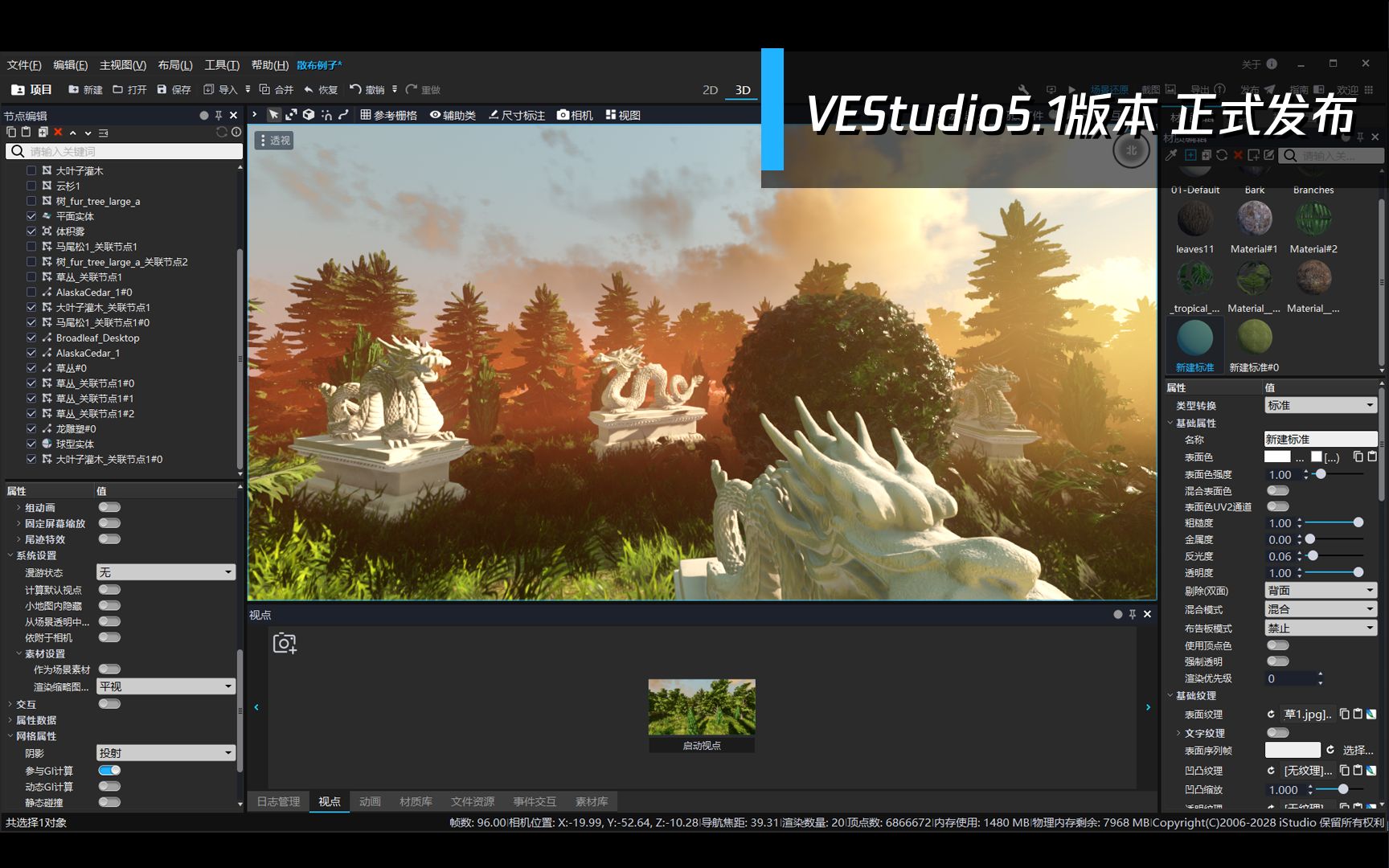
Task: Open 相机 camera toolbar menu
Action: coord(575,115)
